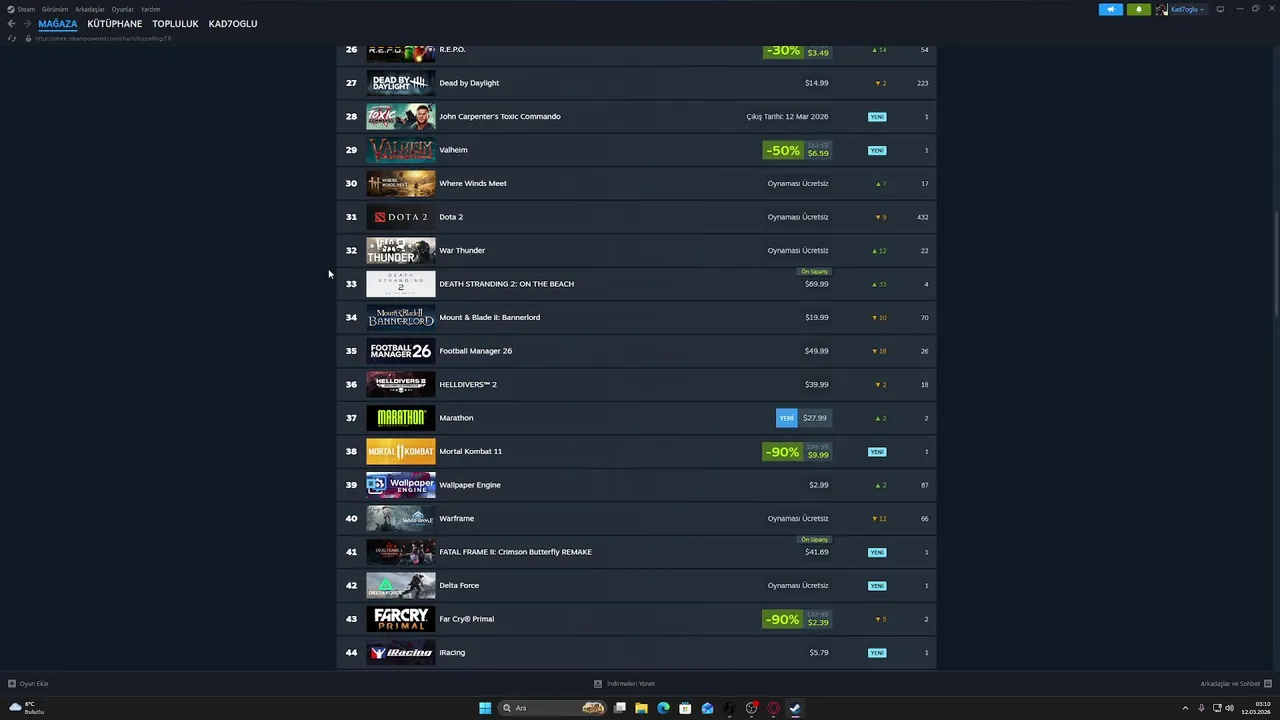Switch to Big Picture mode monitor icon

1220,9
